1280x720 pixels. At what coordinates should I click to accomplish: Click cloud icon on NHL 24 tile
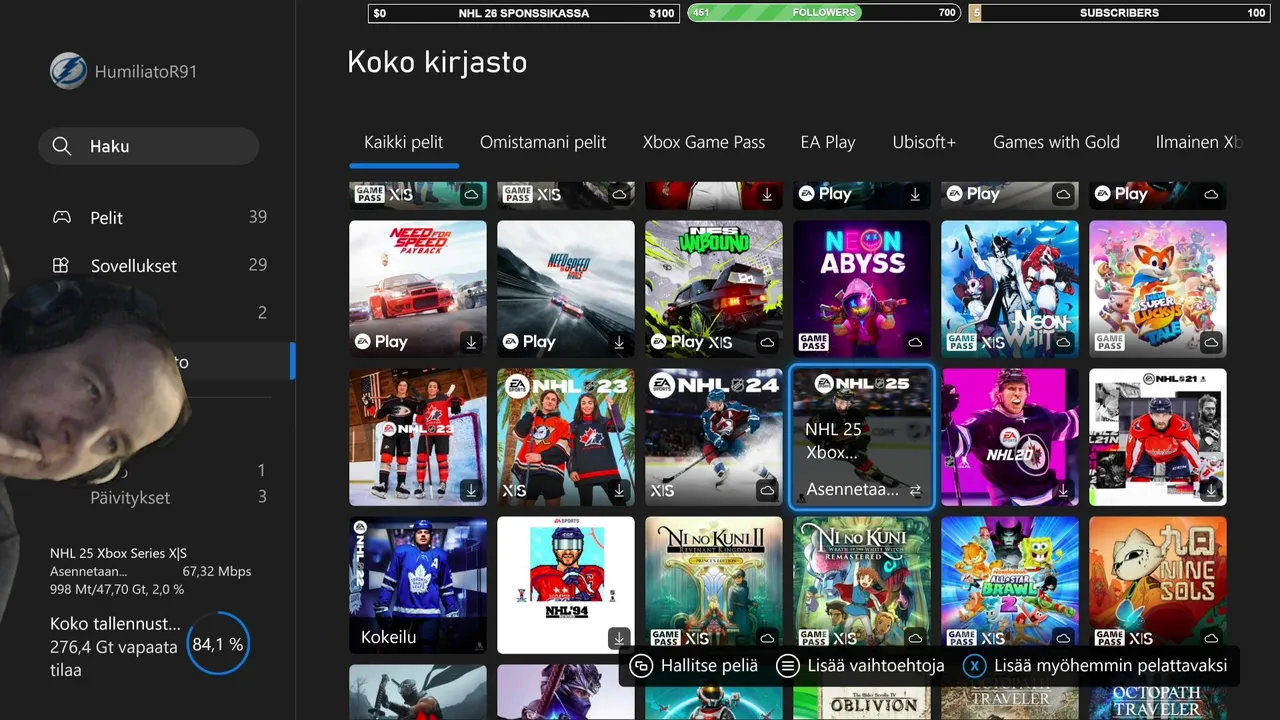767,490
